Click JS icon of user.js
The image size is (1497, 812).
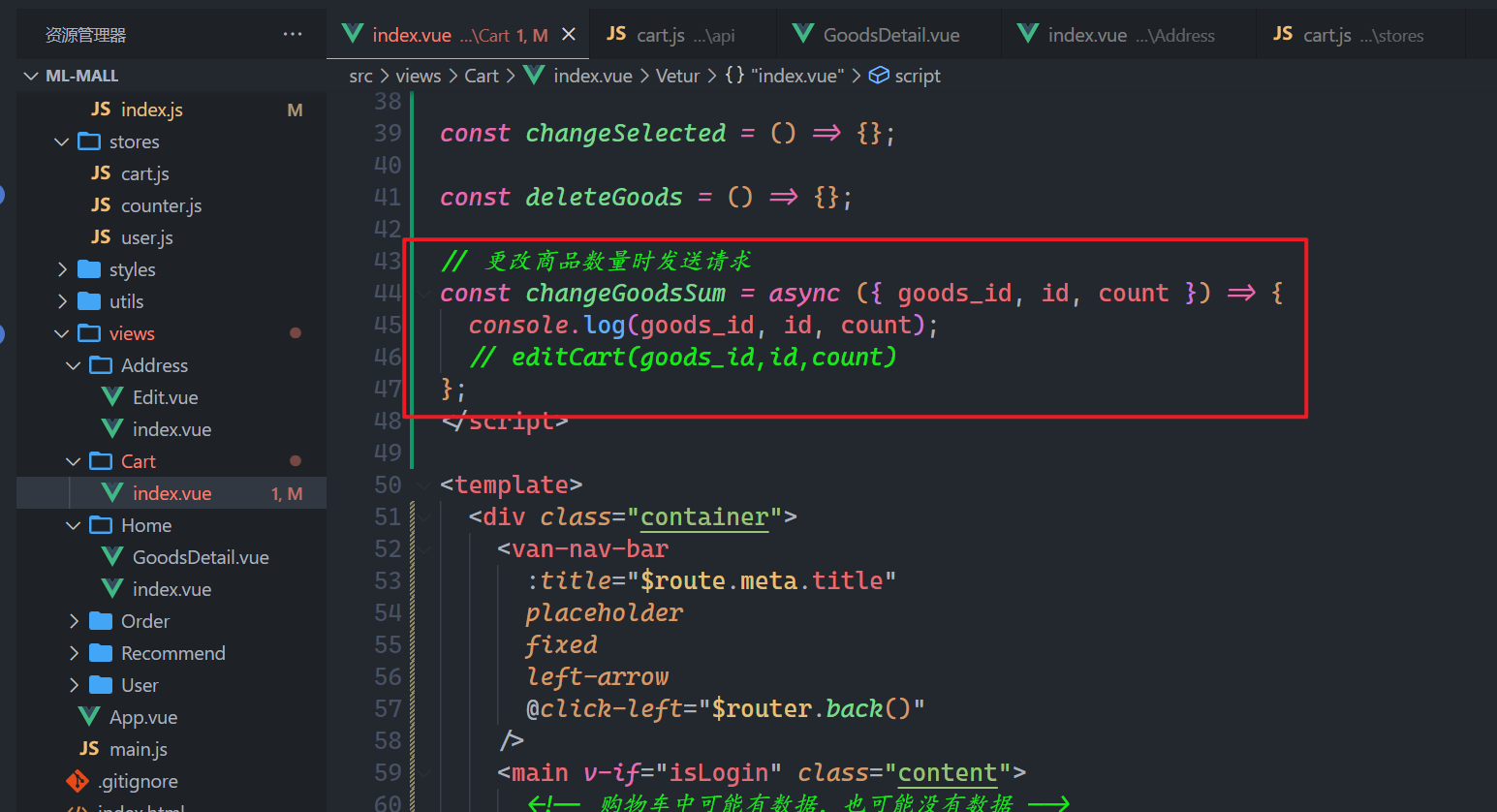coord(101,237)
